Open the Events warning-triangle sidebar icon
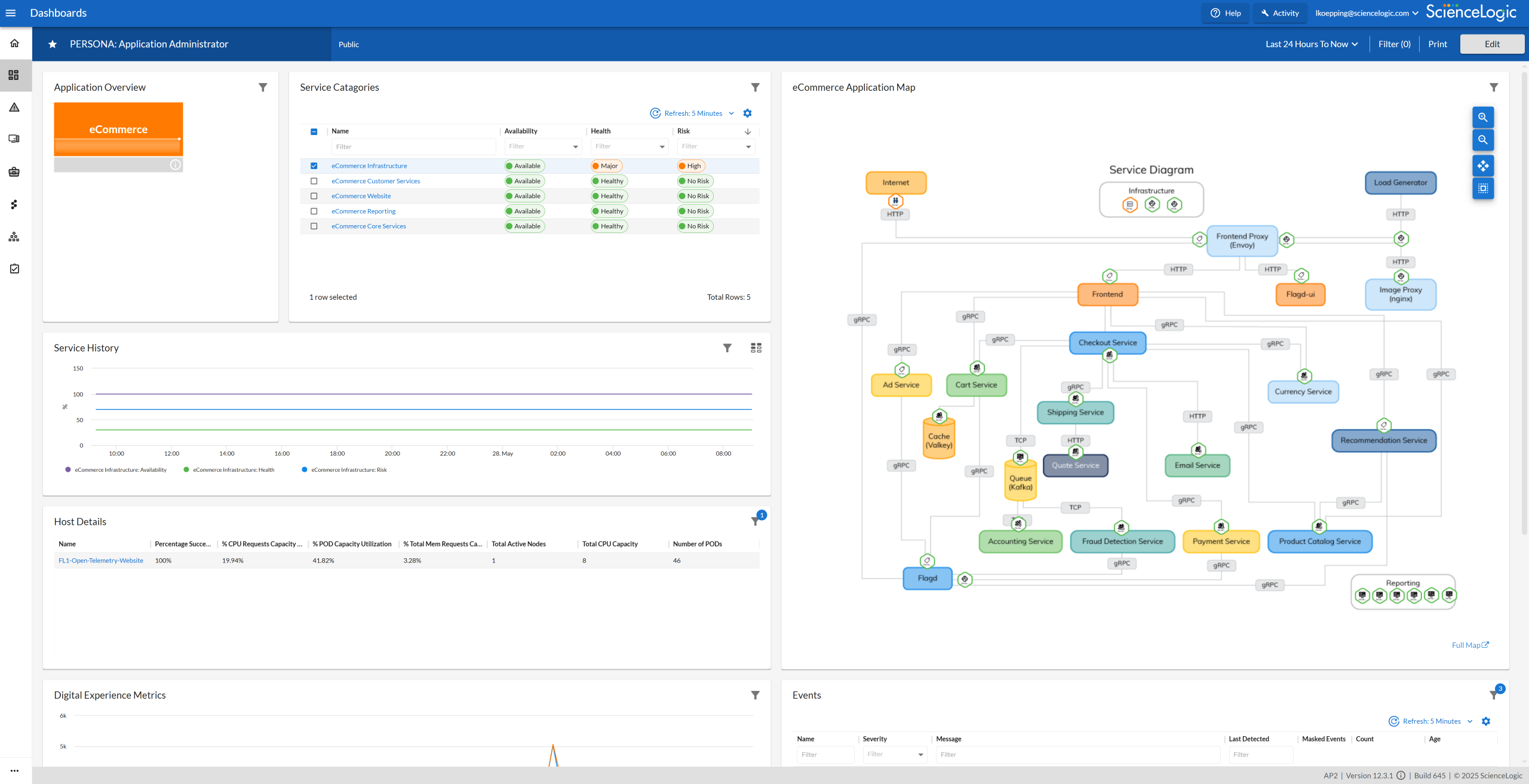The height and width of the screenshot is (784, 1529). click(14, 107)
